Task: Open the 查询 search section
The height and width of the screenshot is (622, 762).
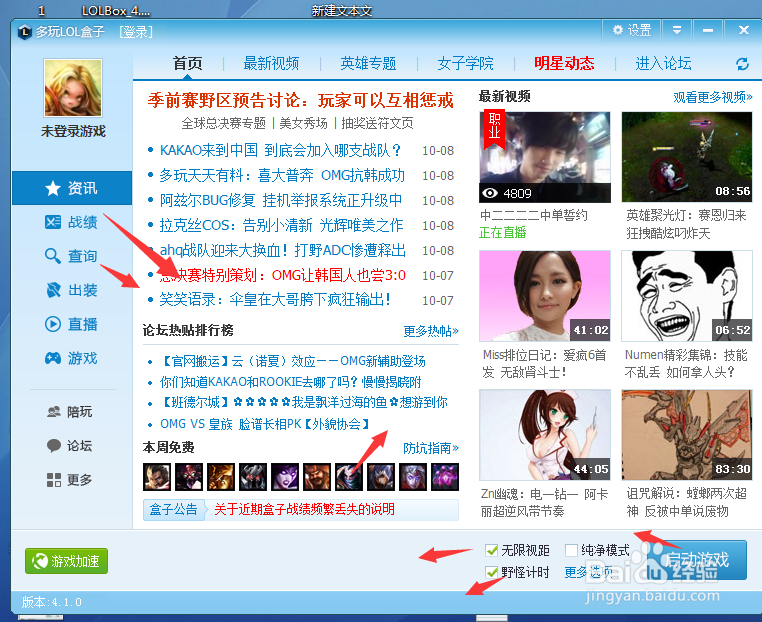Action: tap(72, 256)
